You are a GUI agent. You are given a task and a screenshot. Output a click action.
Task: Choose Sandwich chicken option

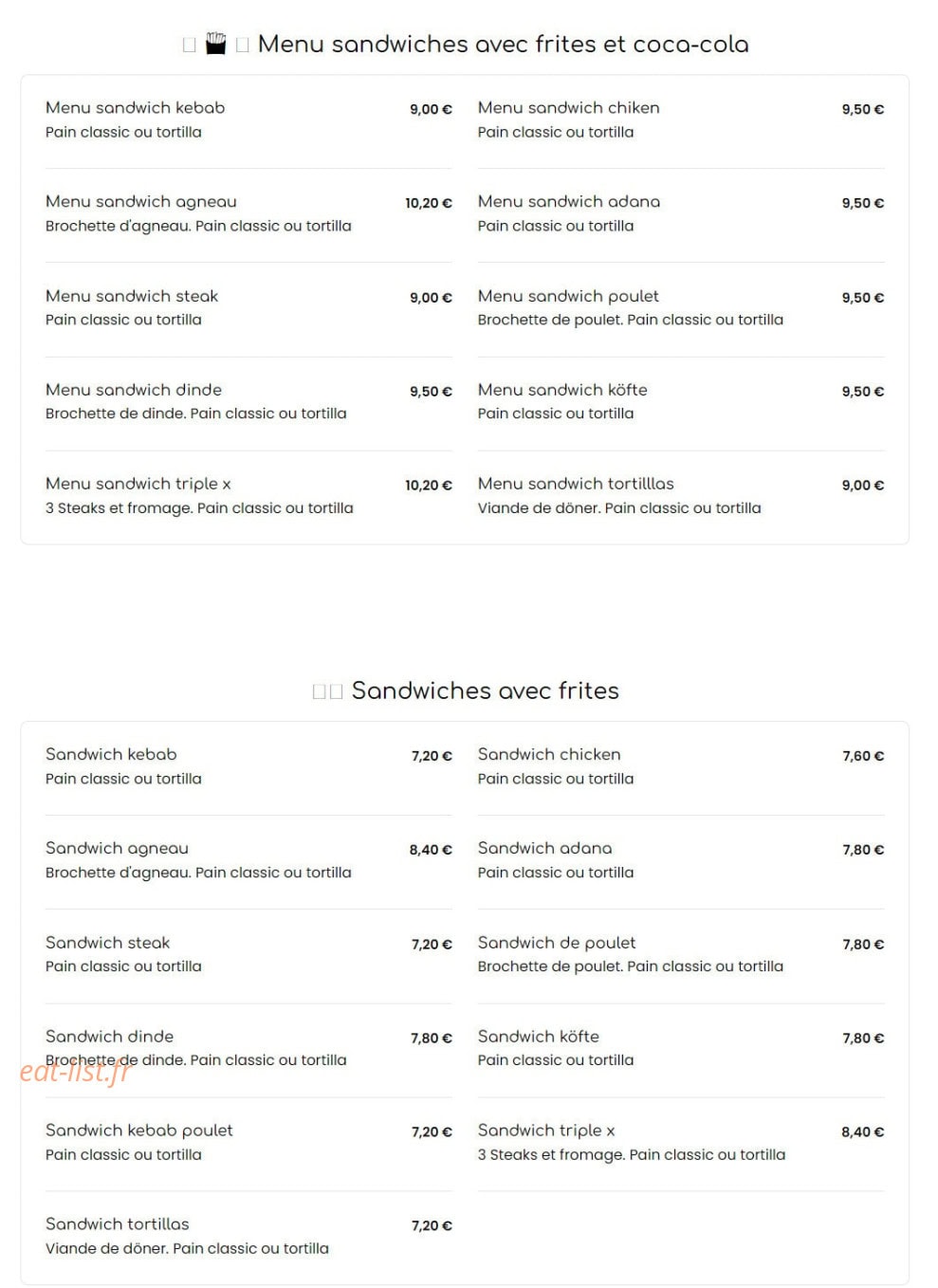coord(681,767)
